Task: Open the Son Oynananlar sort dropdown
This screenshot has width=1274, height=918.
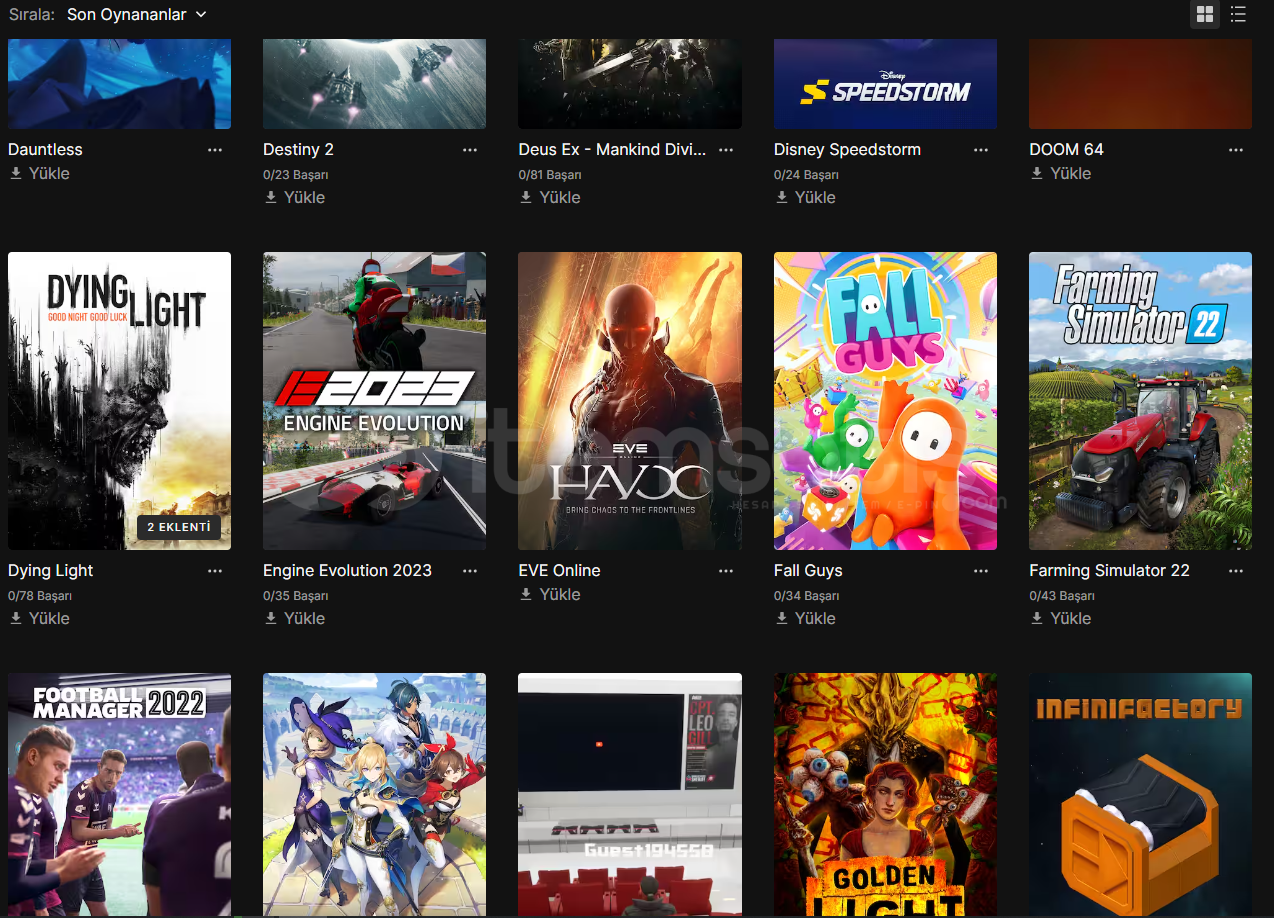Action: pyautogui.click(x=137, y=14)
